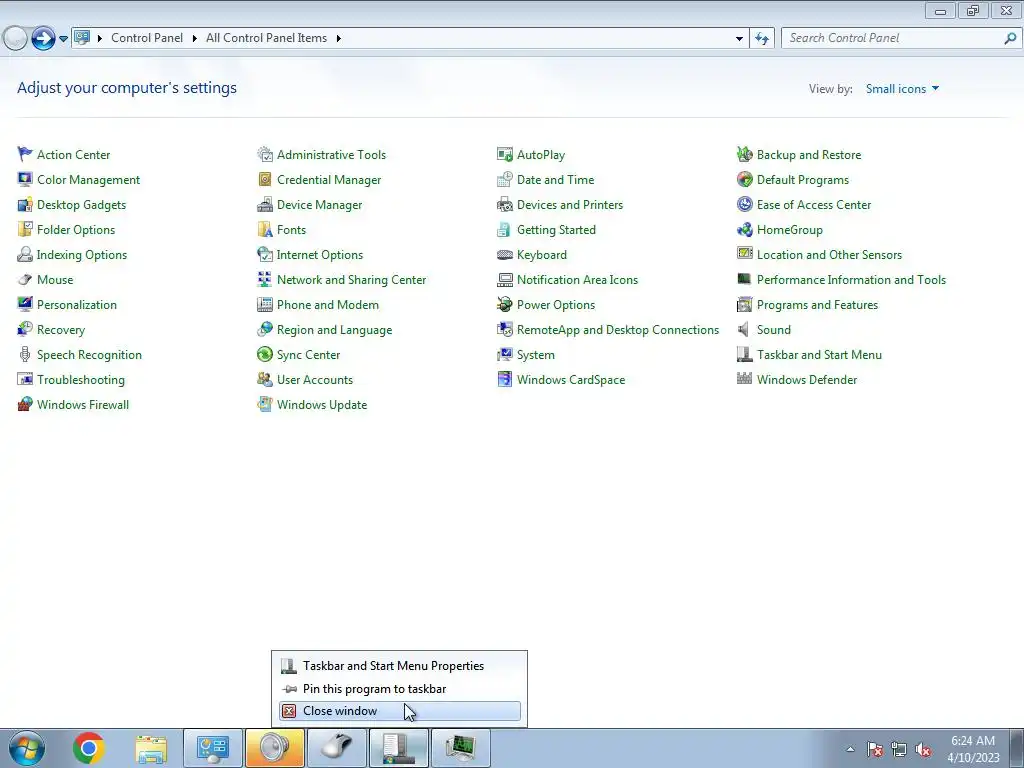This screenshot has height=768, width=1024.
Task: Click the search magnifier icon
Action: pyautogui.click(x=1010, y=39)
